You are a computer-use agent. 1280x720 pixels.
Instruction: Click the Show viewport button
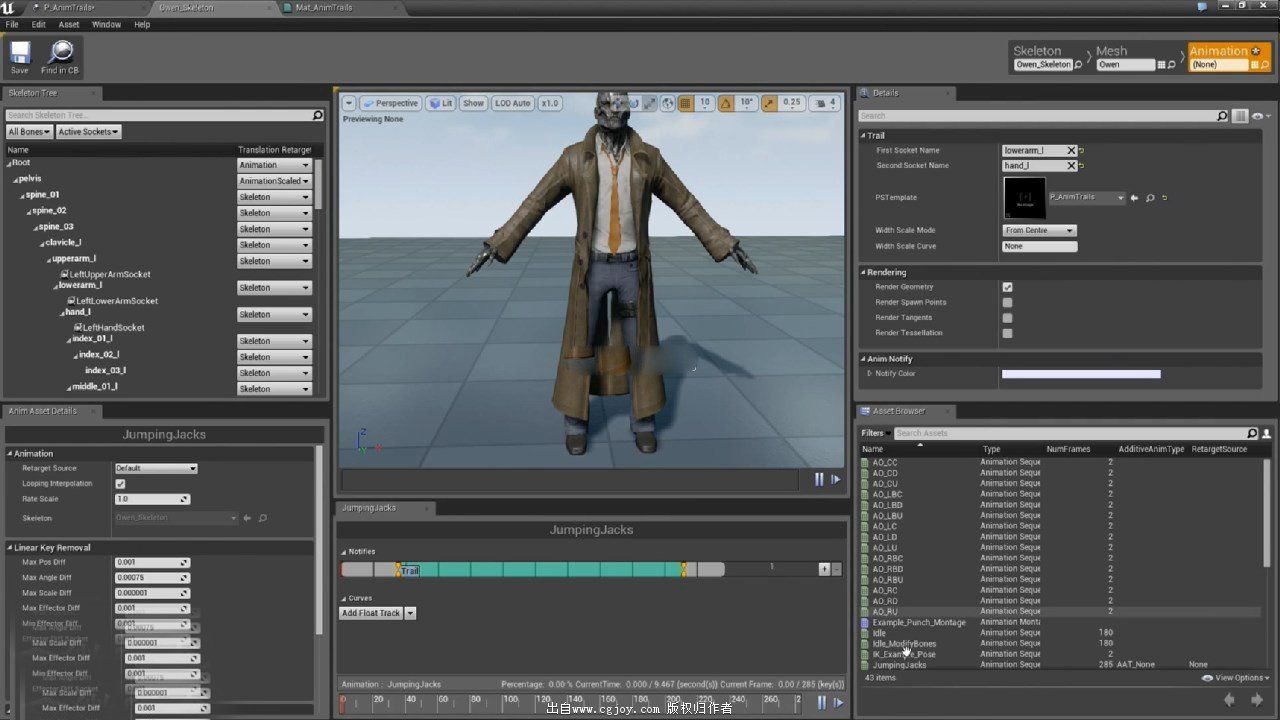coord(474,103)
